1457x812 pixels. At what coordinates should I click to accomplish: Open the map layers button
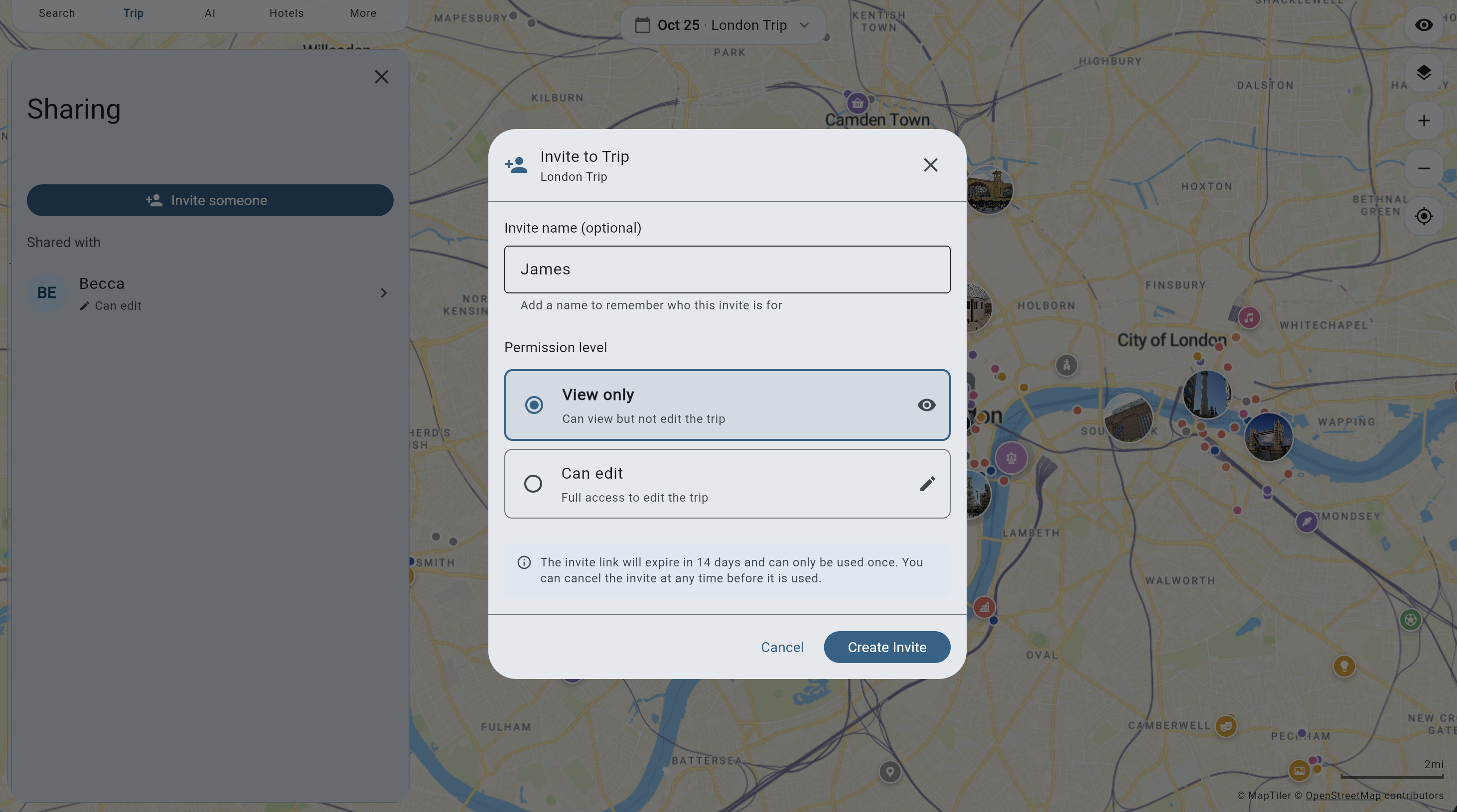(1424, 72)
